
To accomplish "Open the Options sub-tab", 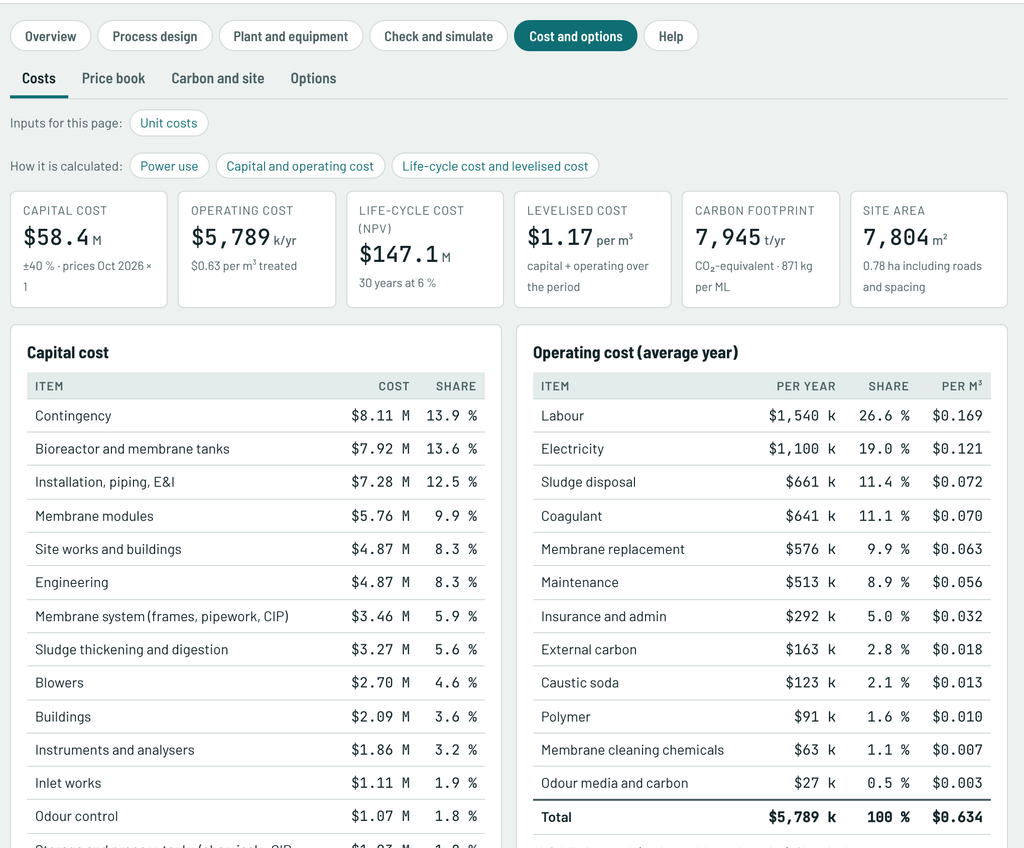I will coord(313,78).
